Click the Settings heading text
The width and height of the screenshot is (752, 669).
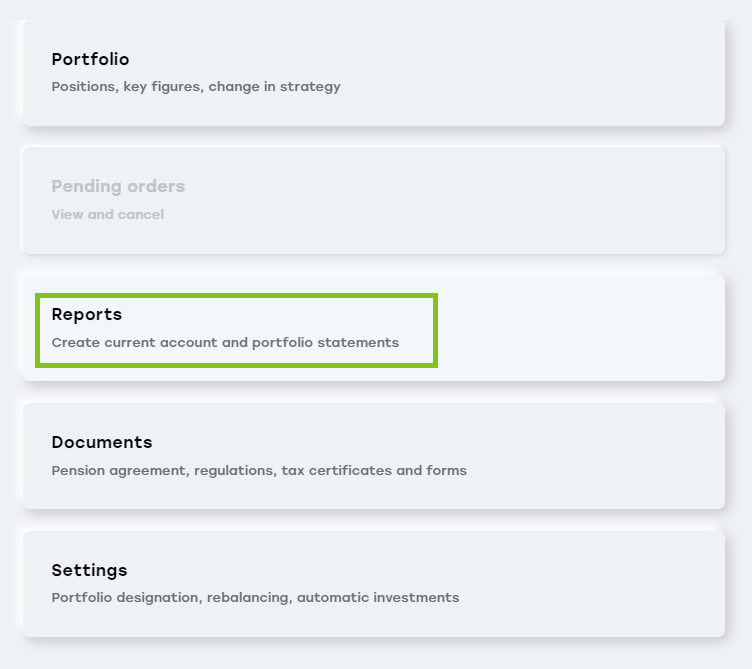click(89, 571)
